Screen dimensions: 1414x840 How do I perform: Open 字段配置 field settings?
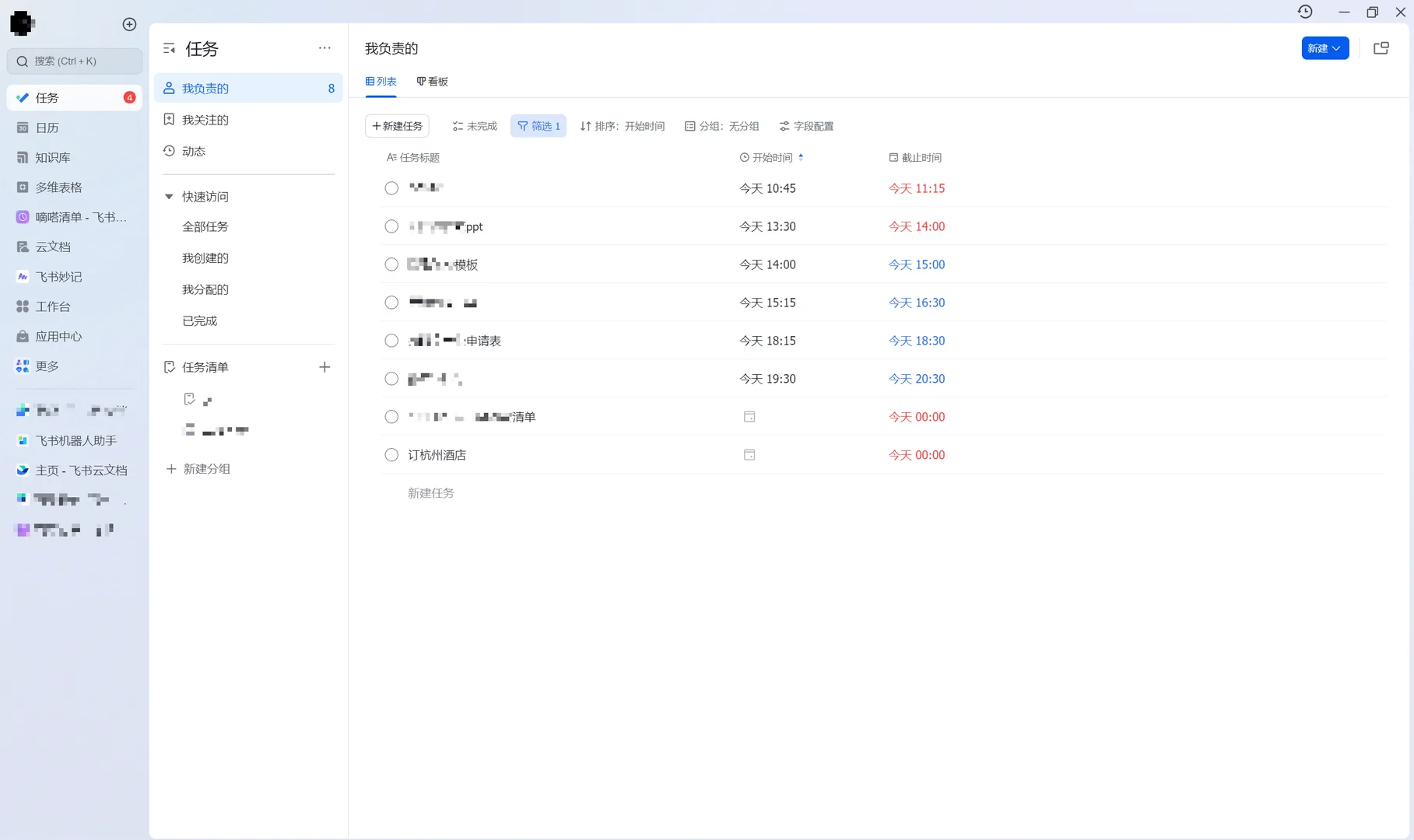[806, 126]
